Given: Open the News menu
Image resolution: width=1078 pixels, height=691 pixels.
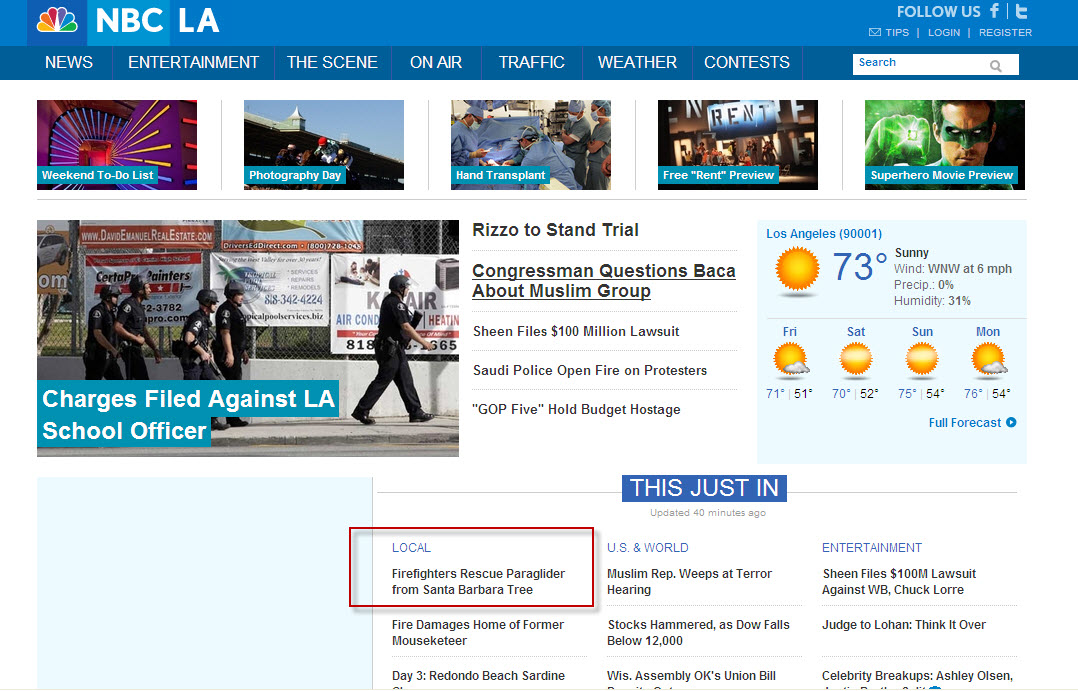Looking at the screenshot, I should [x=69, y=62].
